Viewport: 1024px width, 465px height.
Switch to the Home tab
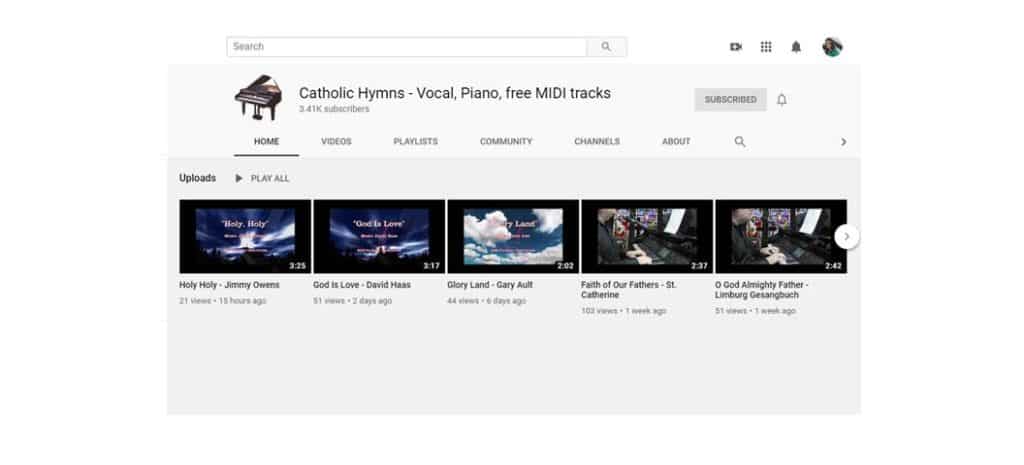pos(266,142)
